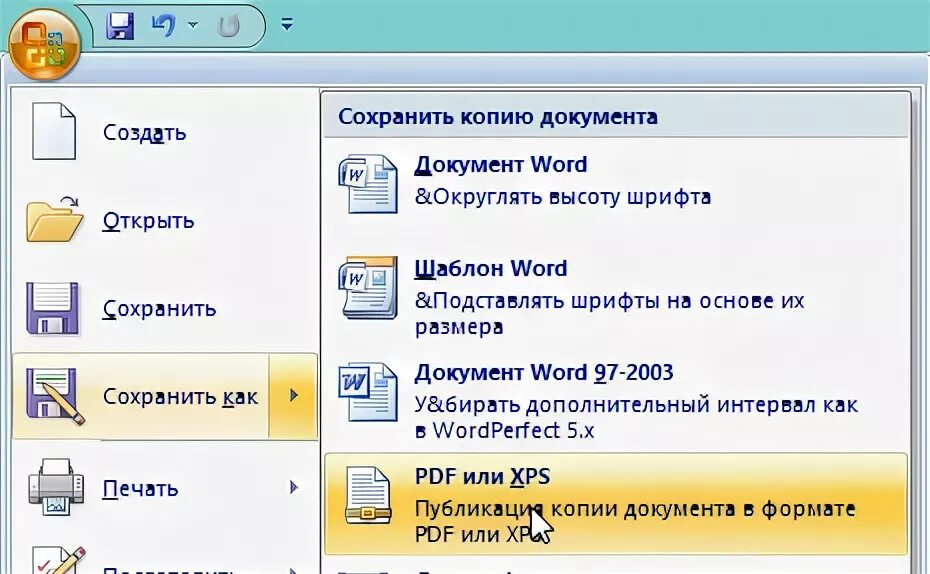930x574 pixels.
Task: Click the Шаблон Word template icon
Action: point(368,288)
